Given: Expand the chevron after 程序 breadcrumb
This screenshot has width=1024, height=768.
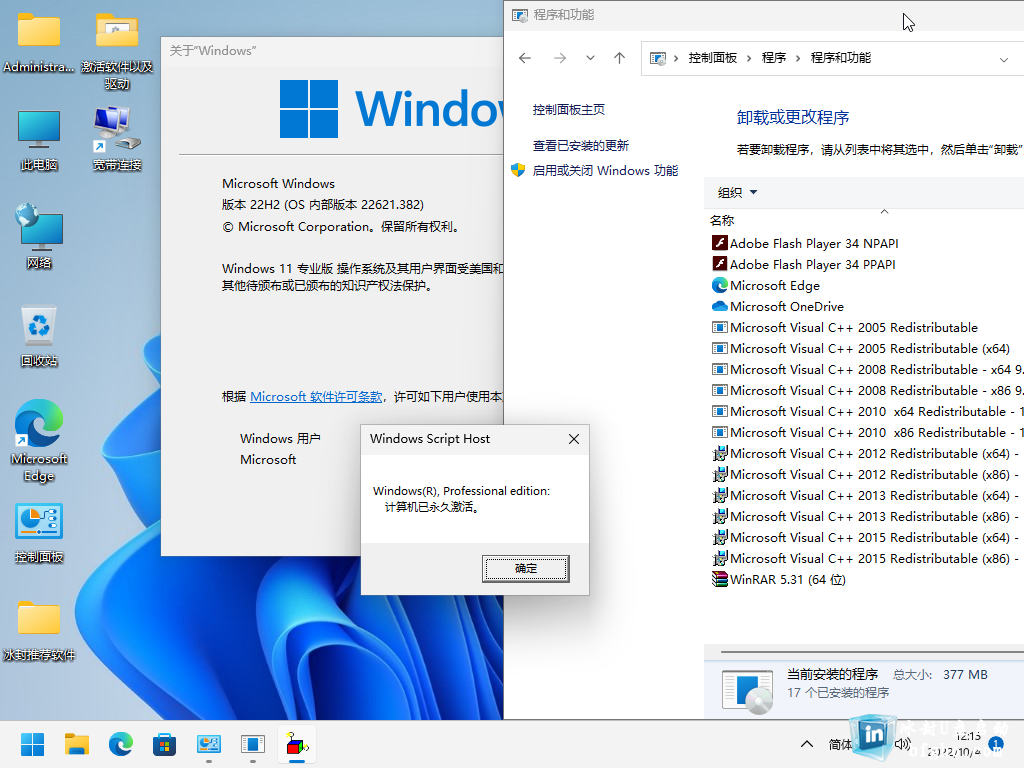Looking at the screenshot, I should point(797,58).
